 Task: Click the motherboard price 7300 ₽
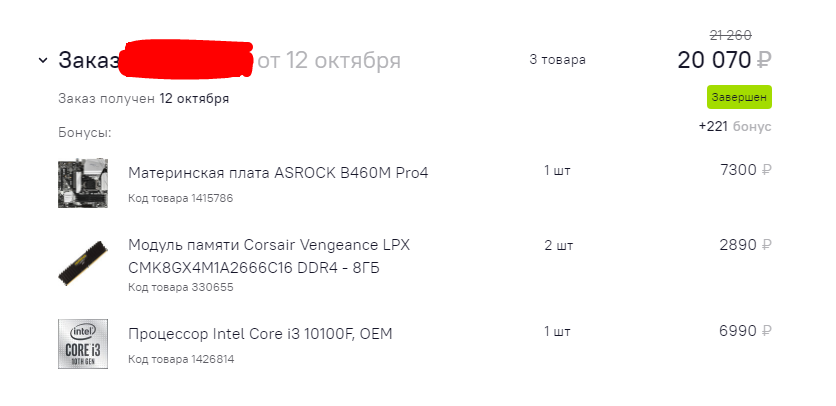click(745, 171)
